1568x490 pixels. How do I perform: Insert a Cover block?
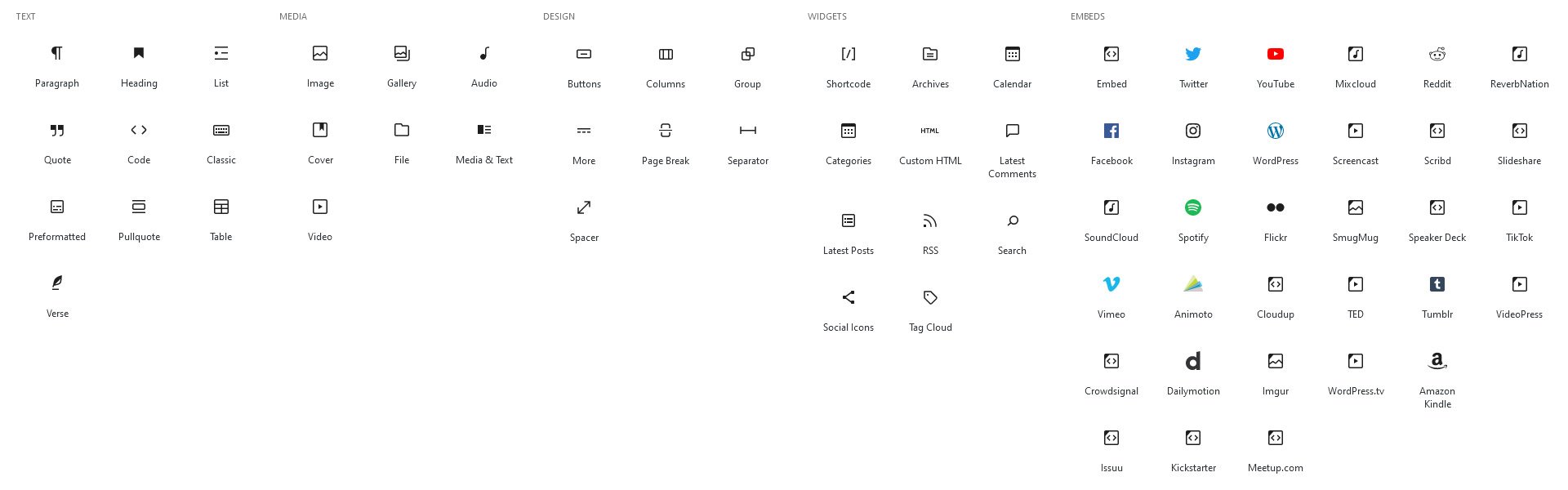pos(320,143)
